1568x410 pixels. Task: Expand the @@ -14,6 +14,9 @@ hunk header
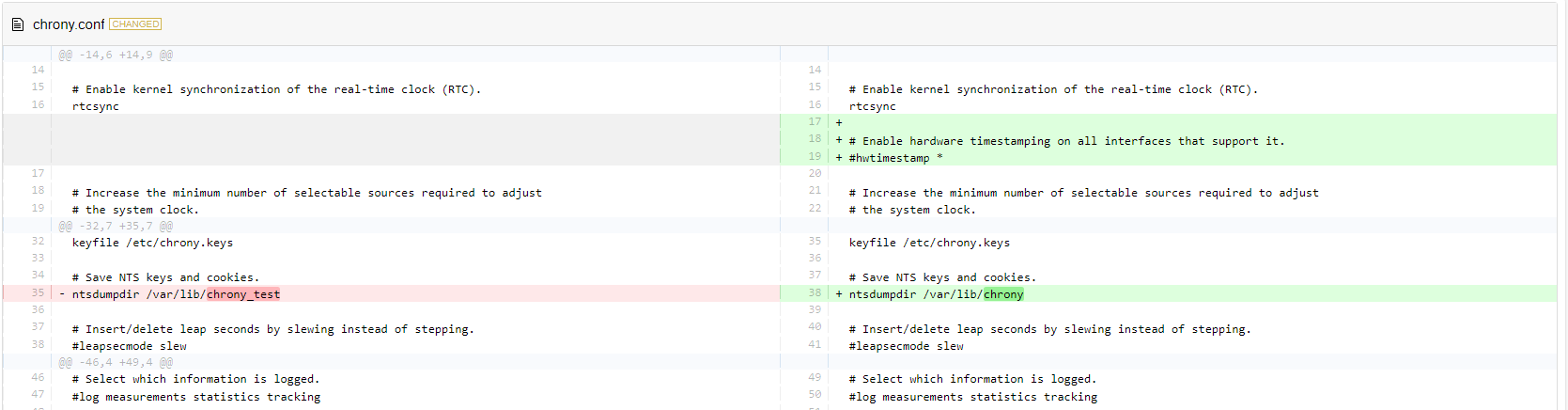(116, 55)
